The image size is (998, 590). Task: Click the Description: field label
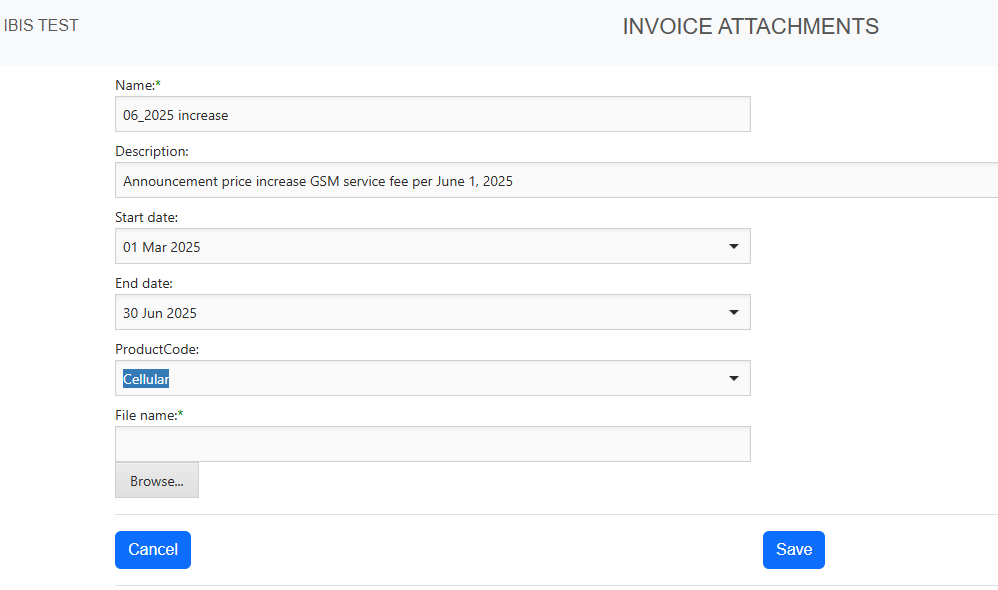click(152, 151)
